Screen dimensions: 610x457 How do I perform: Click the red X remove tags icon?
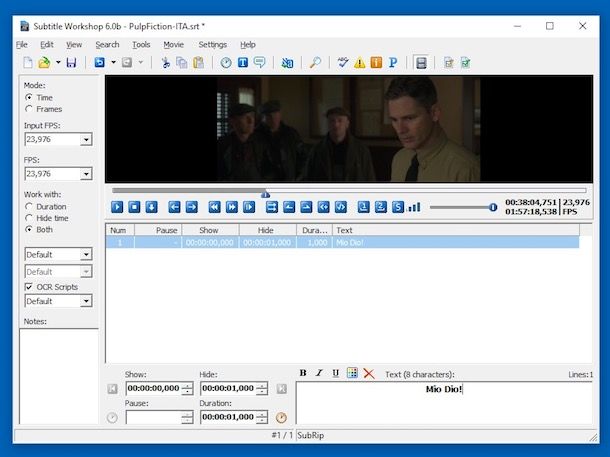[x=369, y=374]
